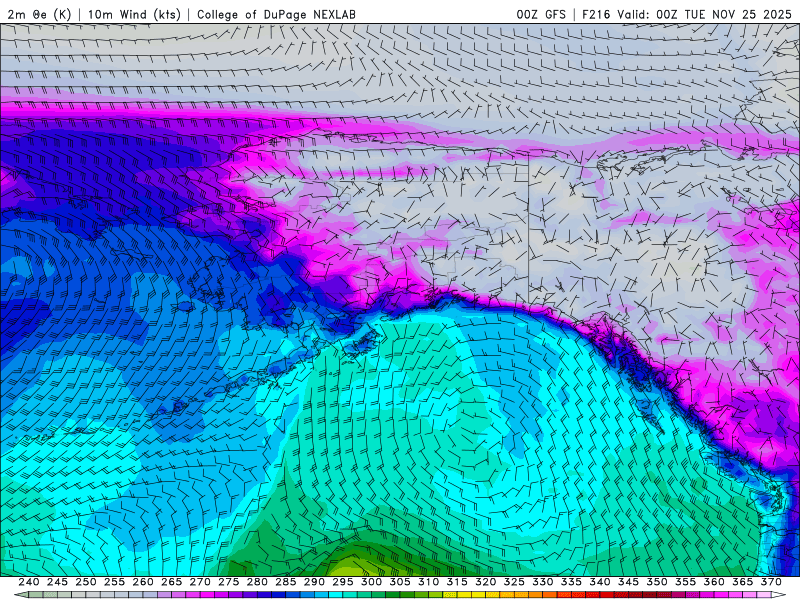Click the 305 value on the color scale
The image size is (800, 600).
pyautogui.click(x=400, y=582)
